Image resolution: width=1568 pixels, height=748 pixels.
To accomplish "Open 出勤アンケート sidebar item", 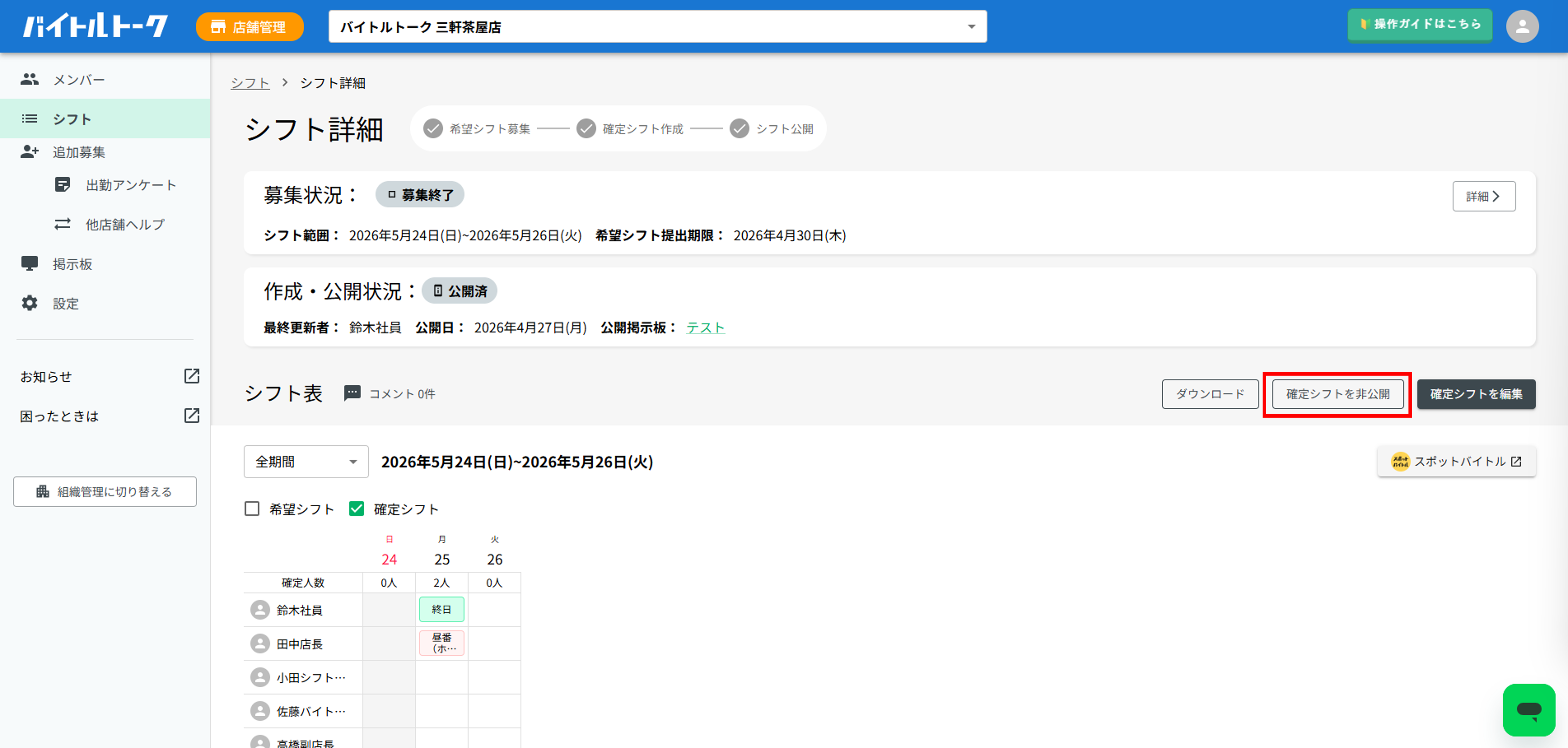I will tap(105, 184).
